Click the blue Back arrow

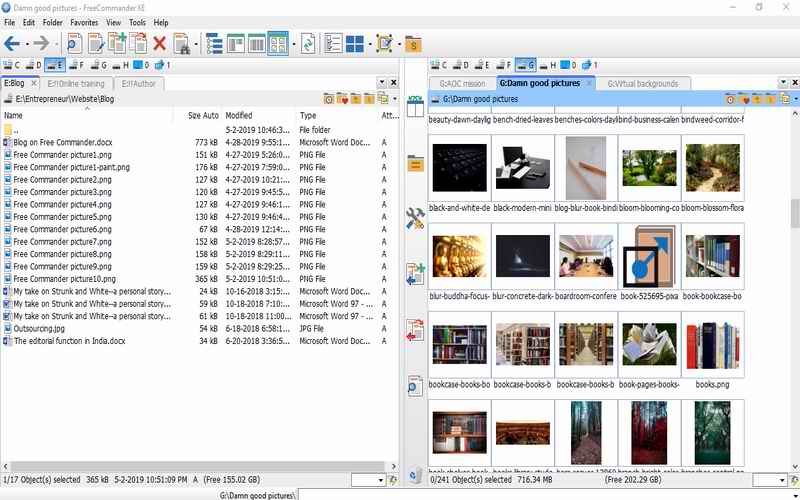click(x=12, y=43)
